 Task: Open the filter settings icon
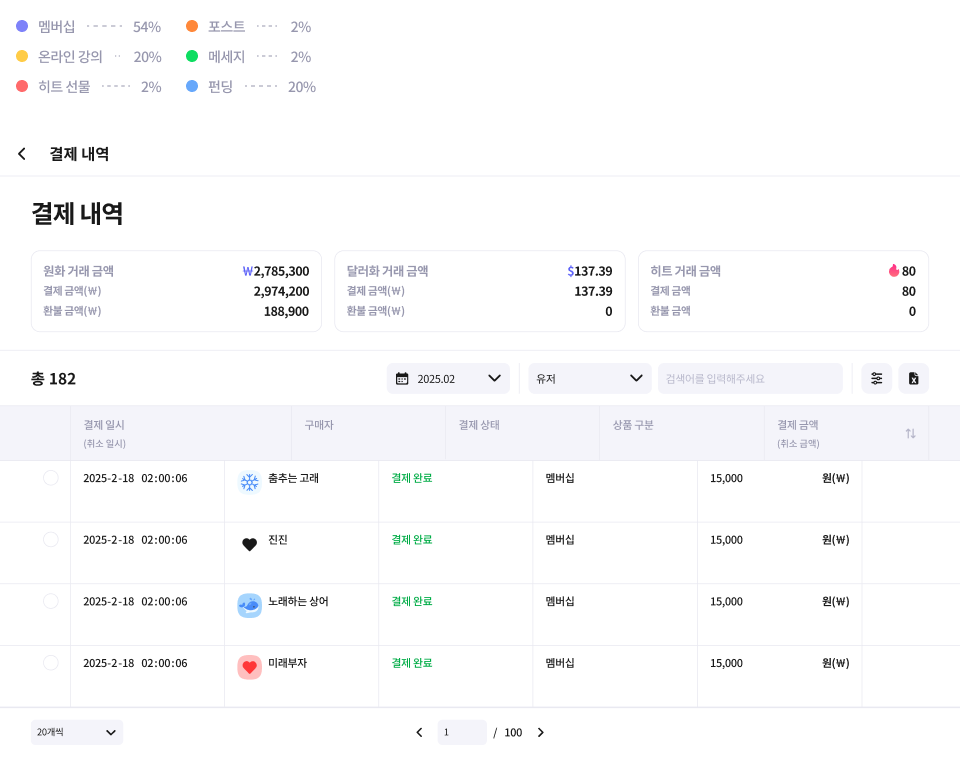(x=877, y=378)
